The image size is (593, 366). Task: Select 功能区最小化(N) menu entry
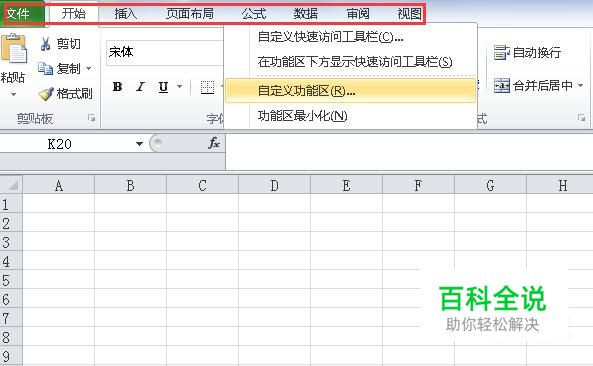click(x=350, y=116)
